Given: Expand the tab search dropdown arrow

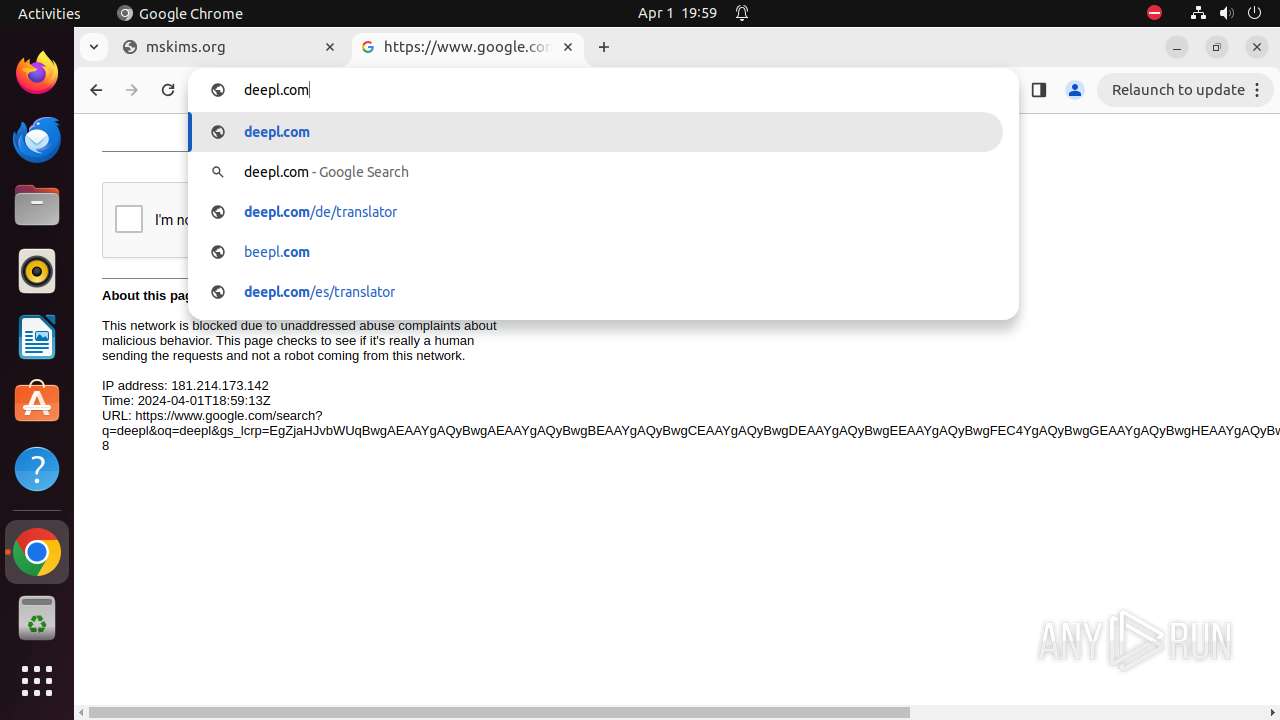Looking at the screenshot, I should (93, 47).
